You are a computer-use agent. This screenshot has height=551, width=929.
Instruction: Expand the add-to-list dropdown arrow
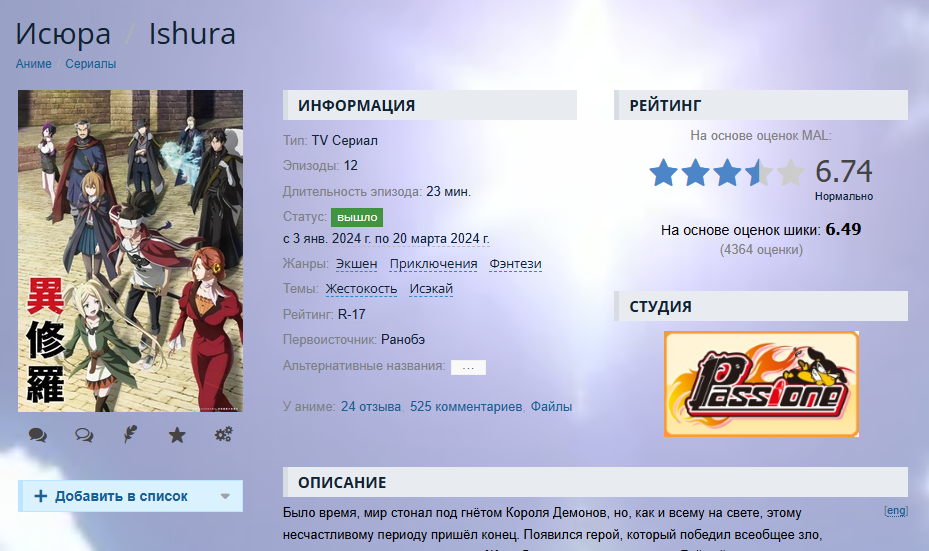225,496
